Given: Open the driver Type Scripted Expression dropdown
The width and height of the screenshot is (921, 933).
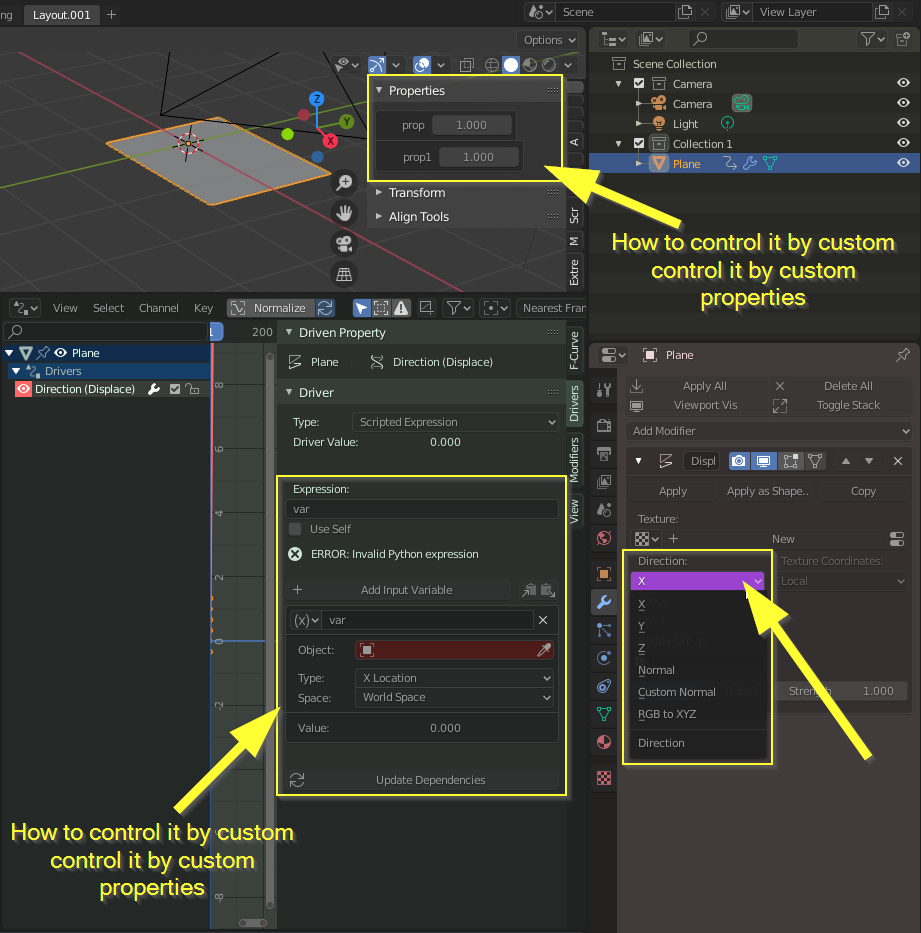Looking at the screenshot, I should coord(456,422).
